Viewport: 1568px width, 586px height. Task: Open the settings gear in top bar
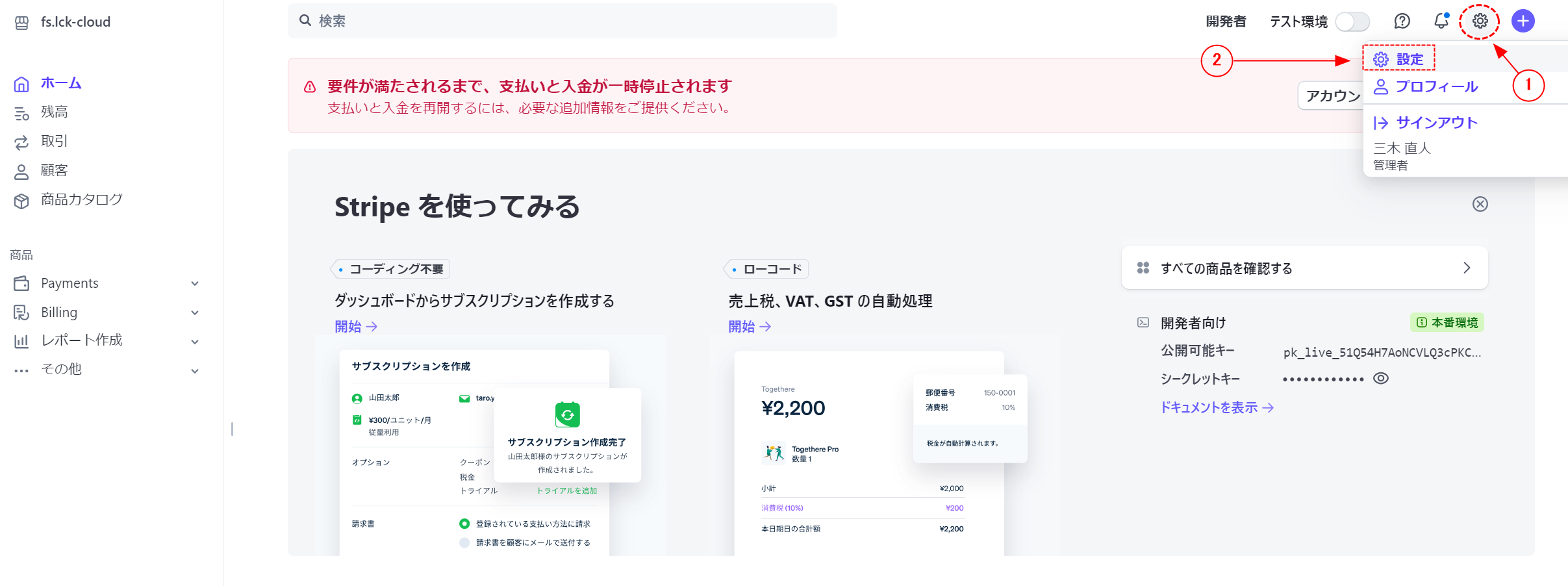[x=1479, y=21]
